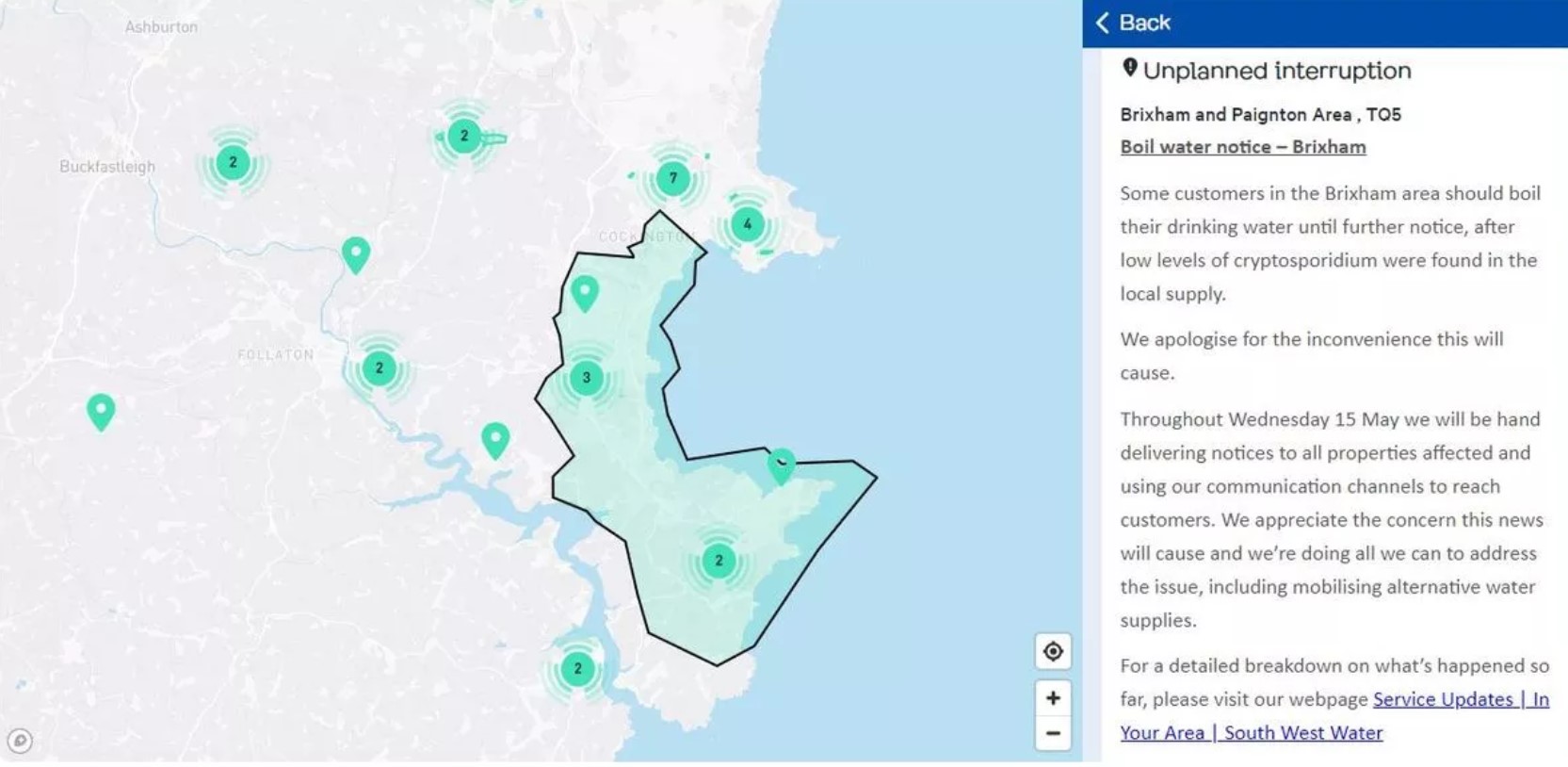The image size is (1568, 767).
Task: Select the pin on the outline's coastal edge
Action: 781,465
